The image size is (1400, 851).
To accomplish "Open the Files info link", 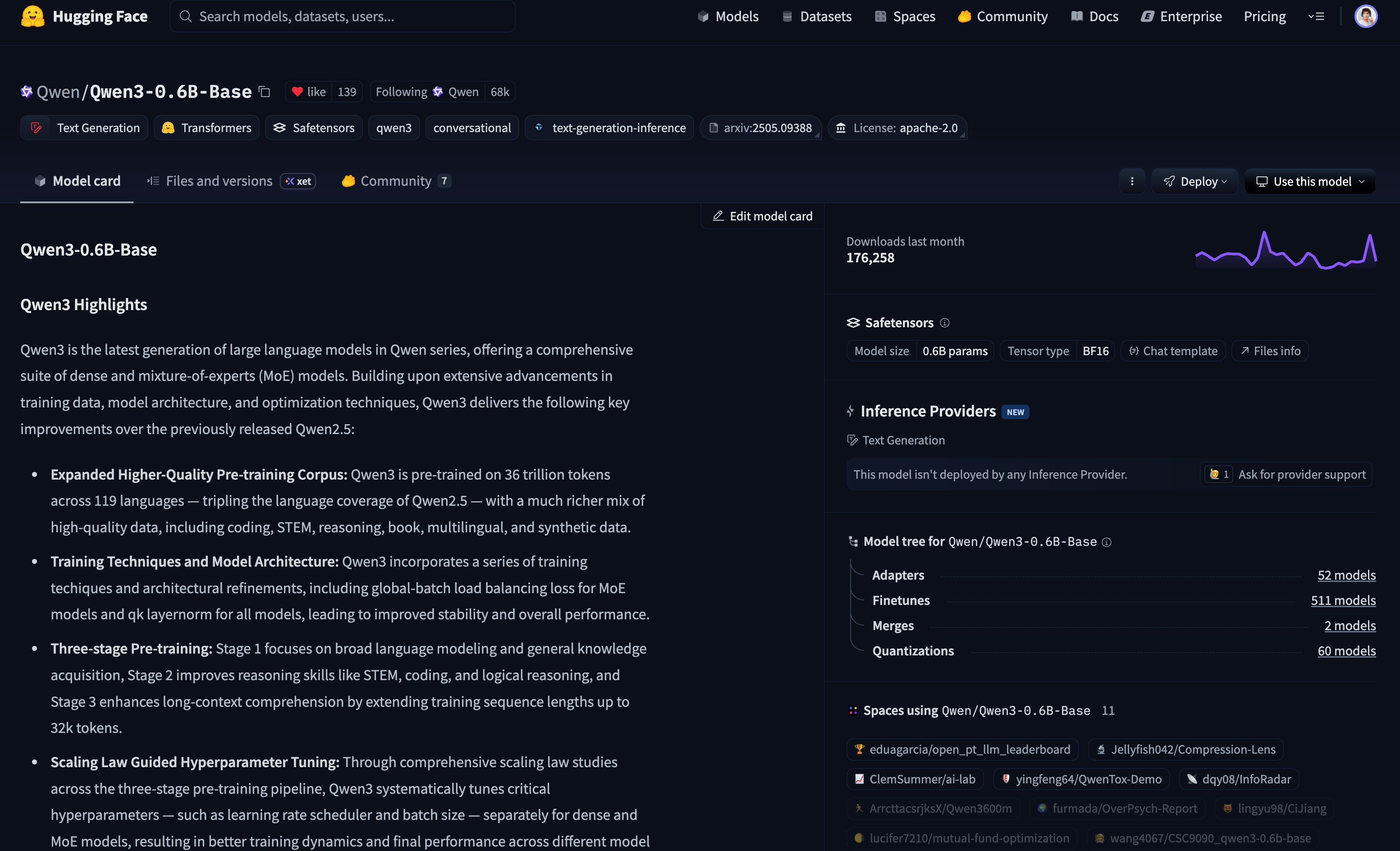I will point(1270,351).
